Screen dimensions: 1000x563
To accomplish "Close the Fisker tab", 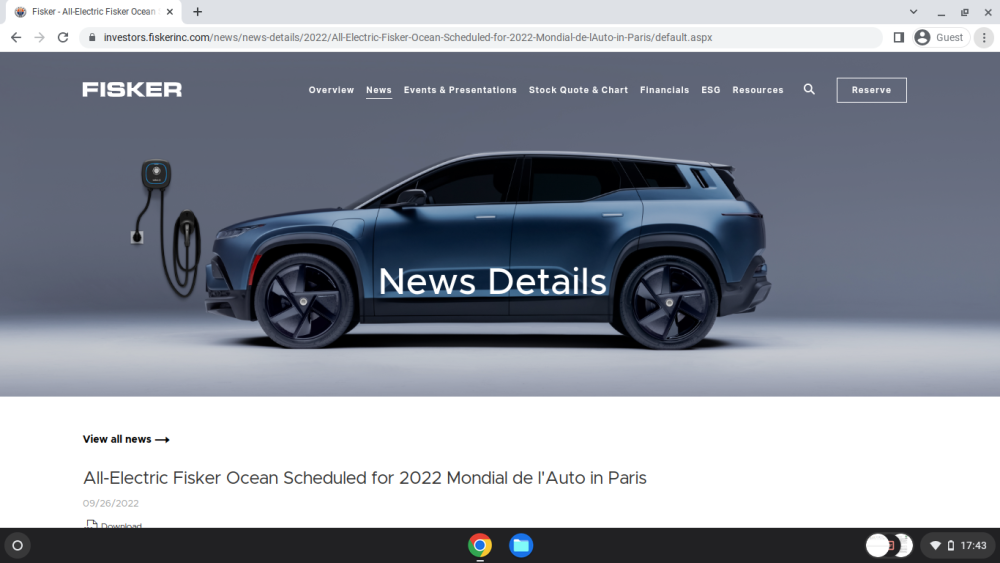I will 170,11.
